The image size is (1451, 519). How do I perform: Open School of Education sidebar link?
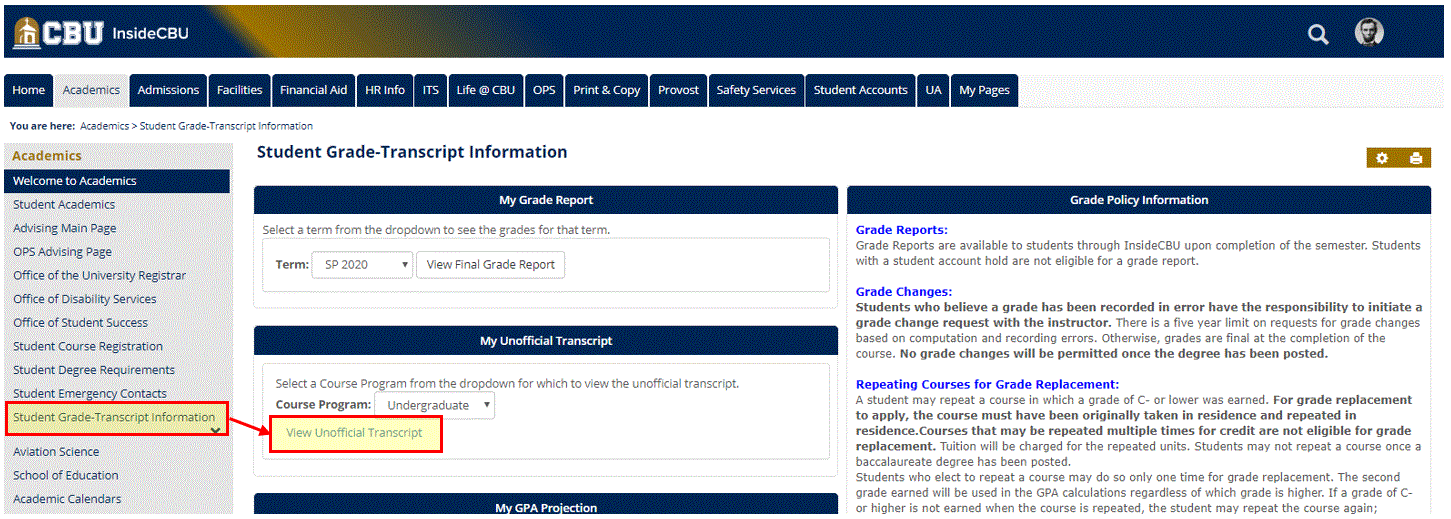click(66, 475)
